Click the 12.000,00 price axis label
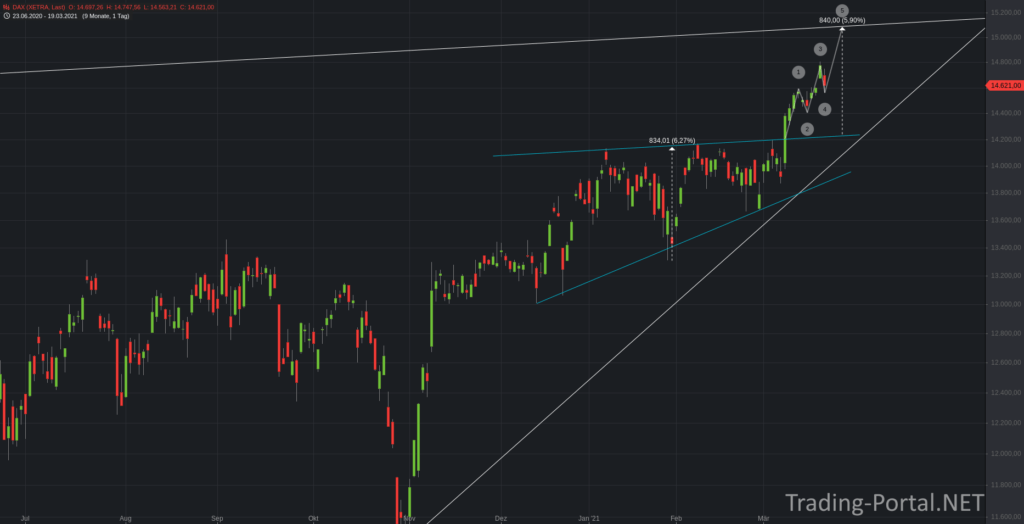1024x524 pixels. click(x=1008, y=454)
